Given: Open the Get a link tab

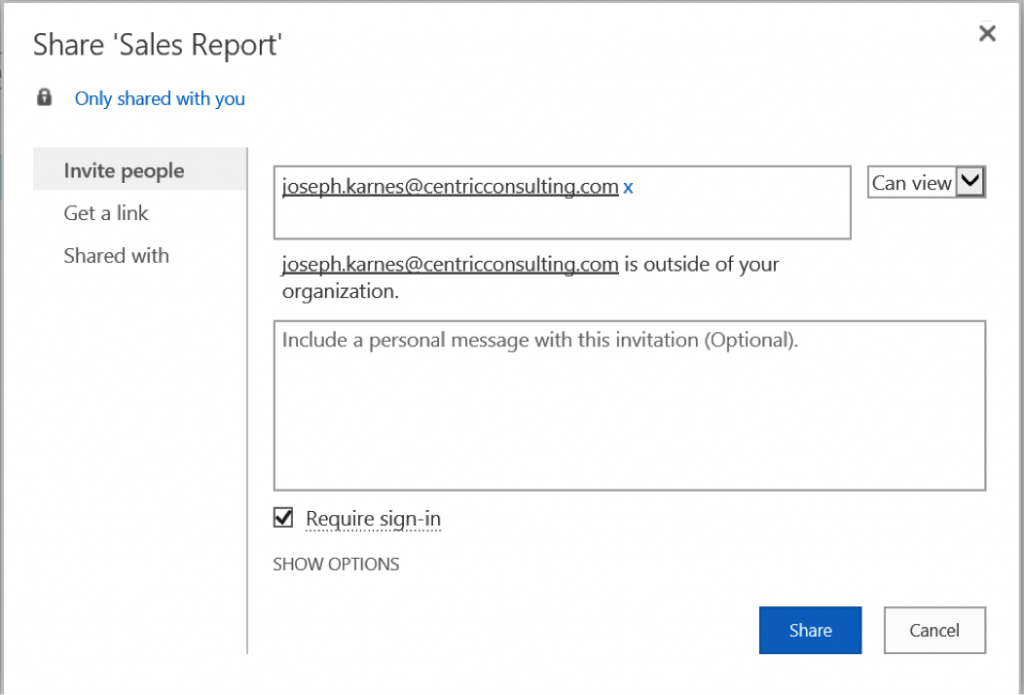Looking at the screenshot, I should click(106, 213).
